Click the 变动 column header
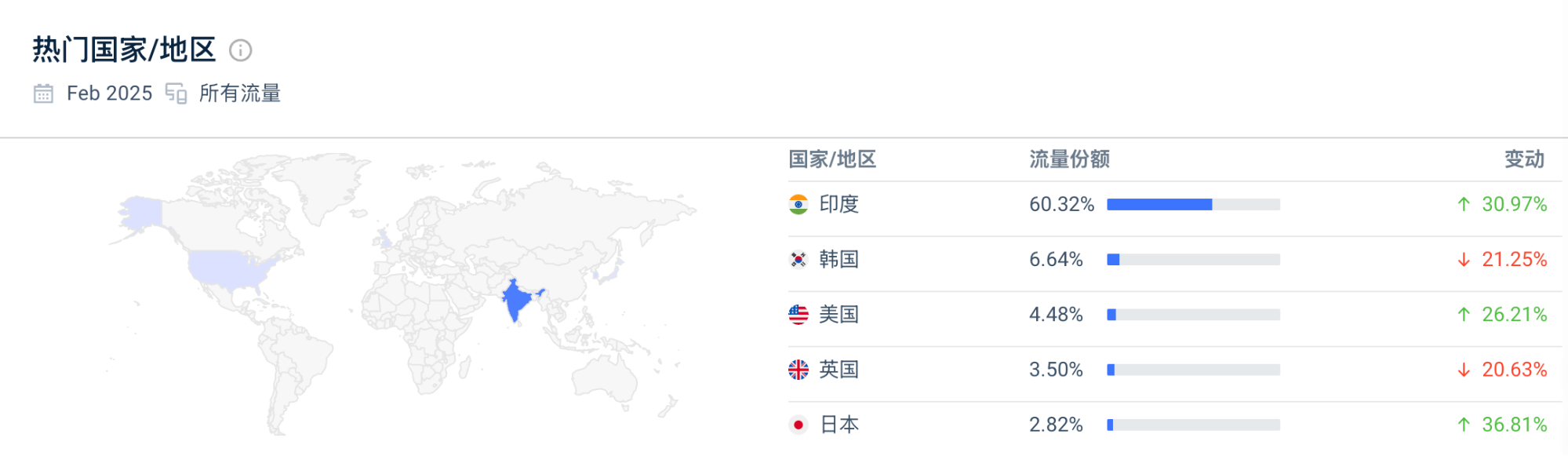 [1524, 159]
